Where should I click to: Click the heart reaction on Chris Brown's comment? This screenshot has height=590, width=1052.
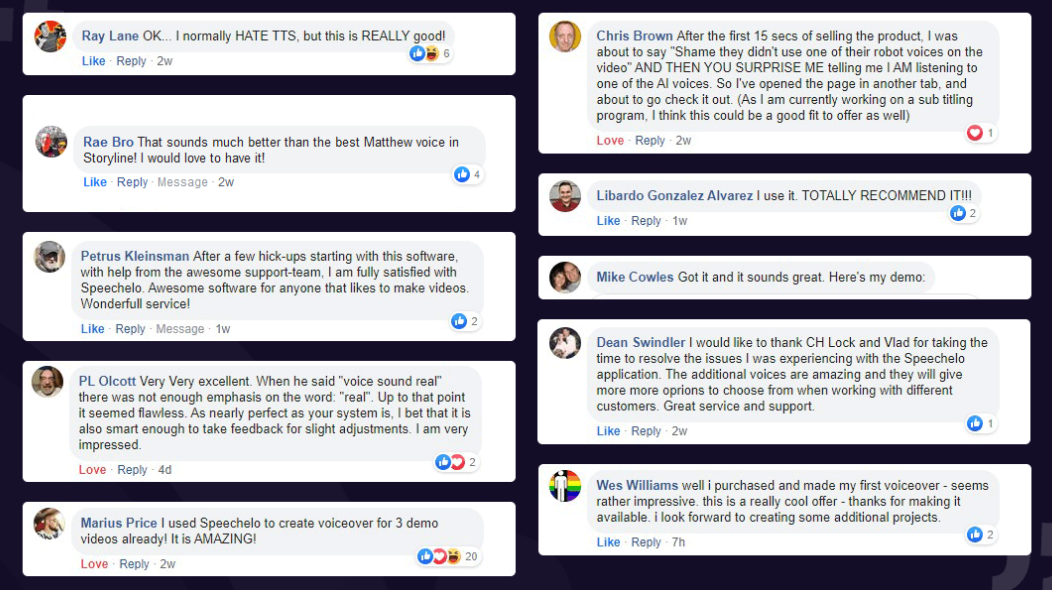tap(975, 133)
